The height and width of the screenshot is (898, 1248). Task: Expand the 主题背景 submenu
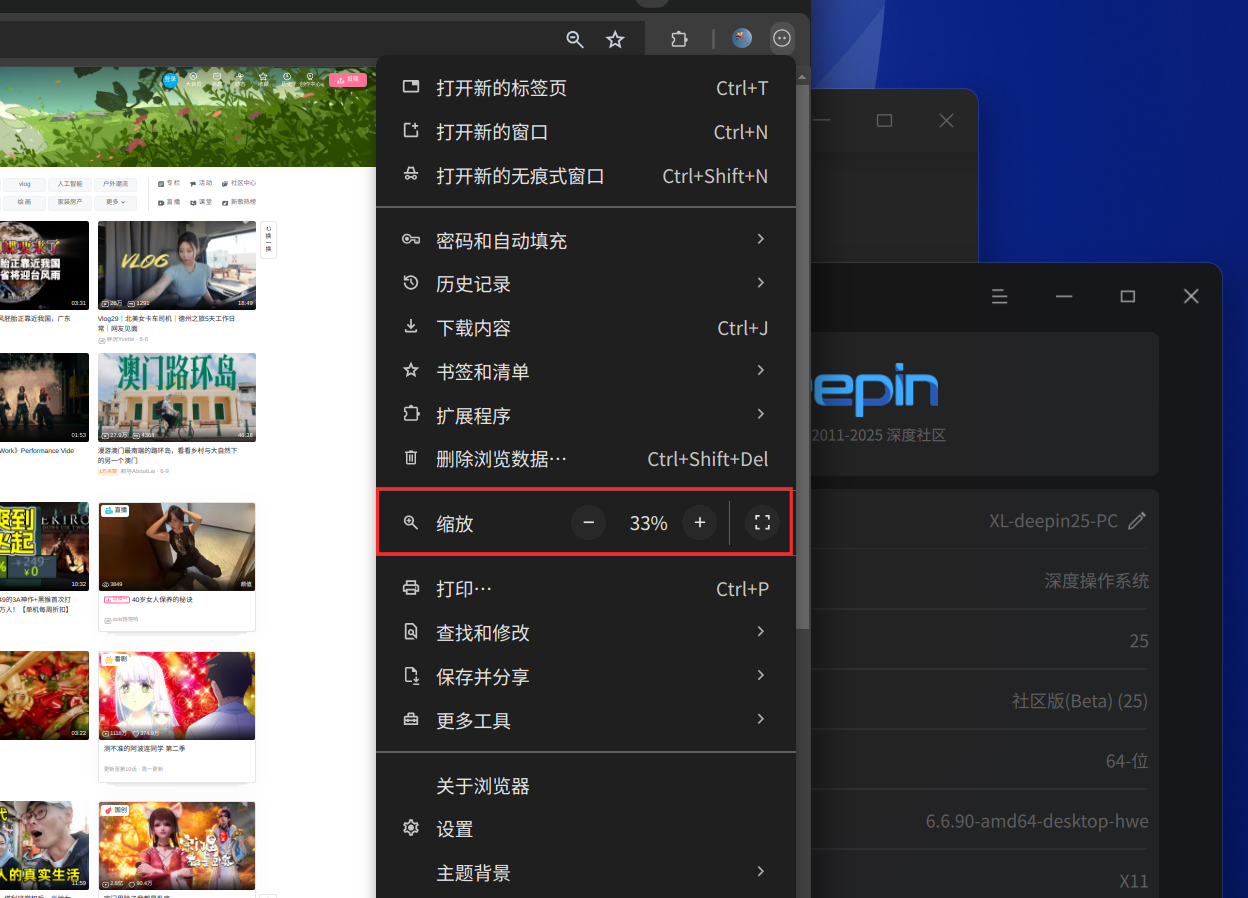point(586,873)
